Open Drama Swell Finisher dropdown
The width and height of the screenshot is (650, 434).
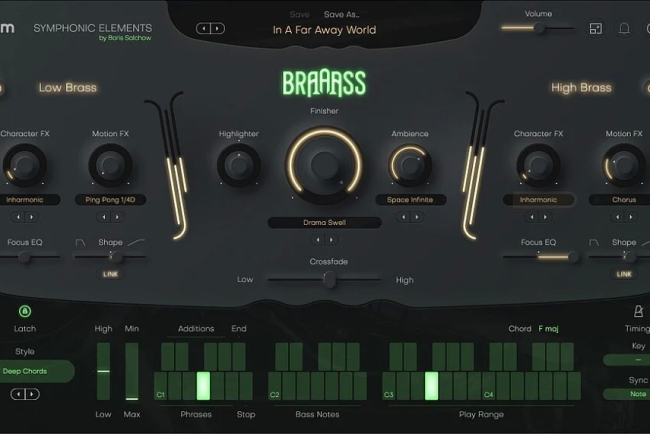tap(325, 223)
